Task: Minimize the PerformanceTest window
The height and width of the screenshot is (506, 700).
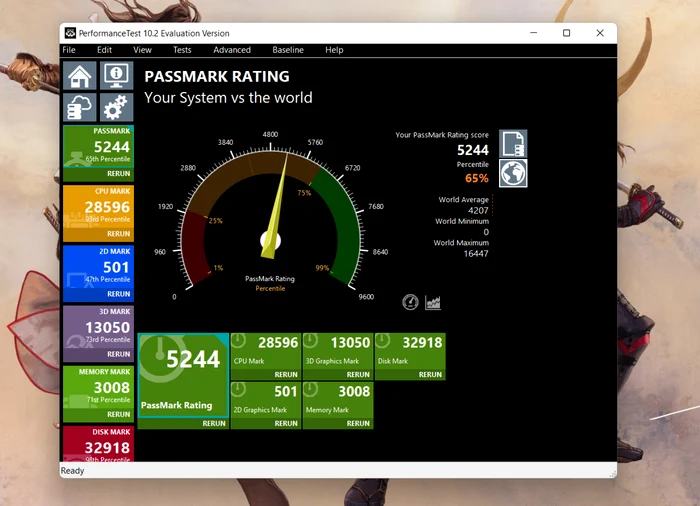Action: [533, 33]
